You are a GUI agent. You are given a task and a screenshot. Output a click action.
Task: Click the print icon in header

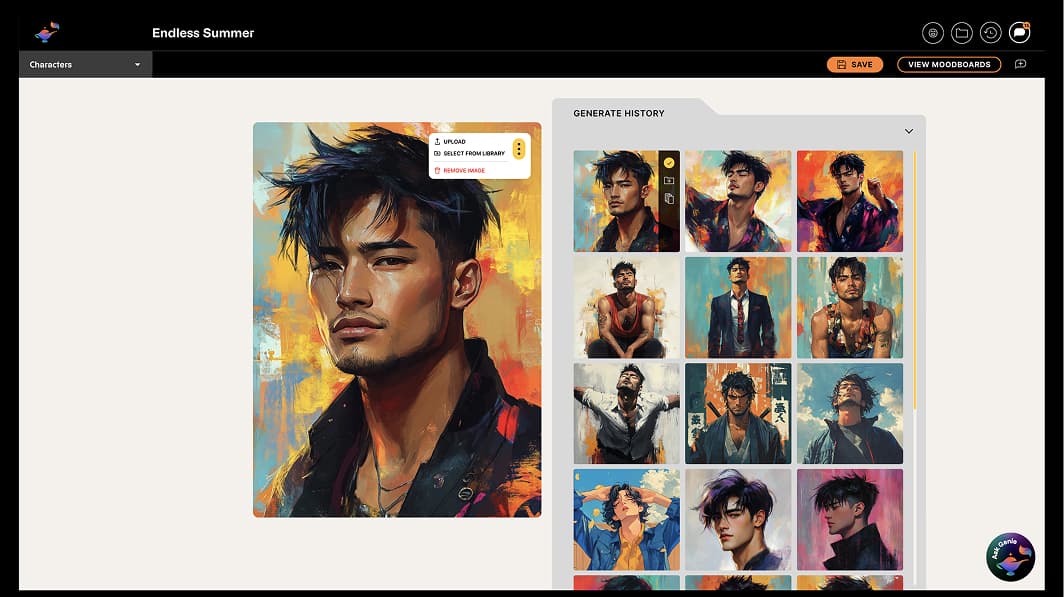[x=933, y=33]
